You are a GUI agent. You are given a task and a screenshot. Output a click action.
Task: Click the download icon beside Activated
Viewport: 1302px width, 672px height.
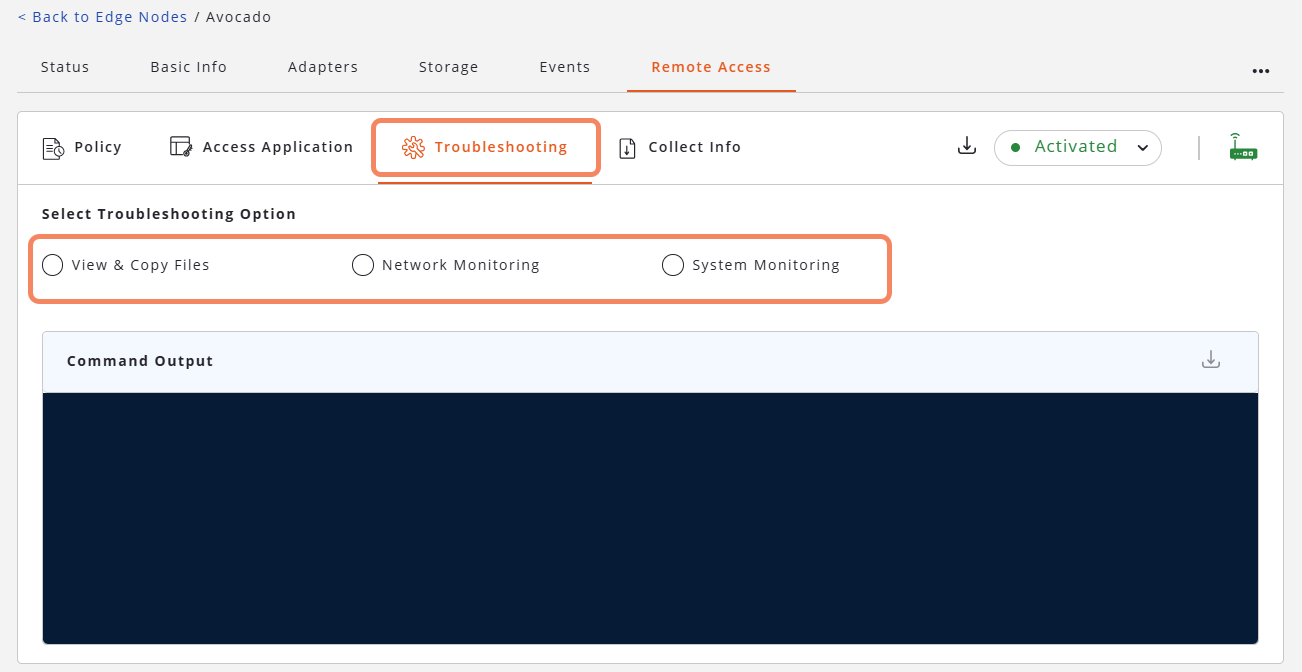tap(966, 147)
